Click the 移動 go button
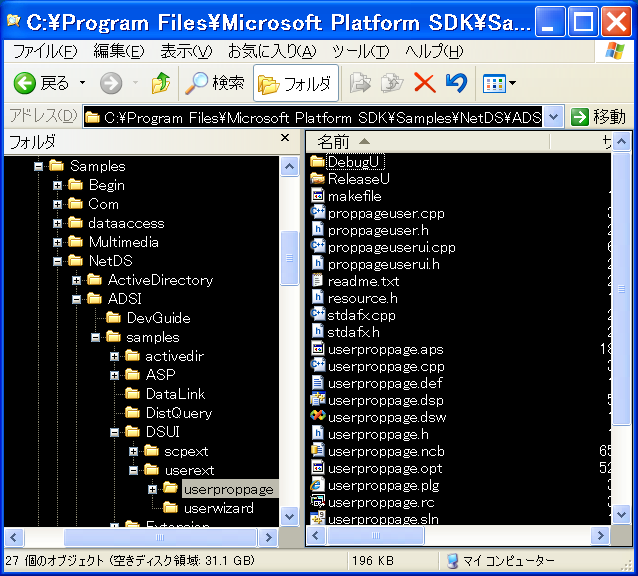This screenshot has height=576, width=638. tap(599, 117)
